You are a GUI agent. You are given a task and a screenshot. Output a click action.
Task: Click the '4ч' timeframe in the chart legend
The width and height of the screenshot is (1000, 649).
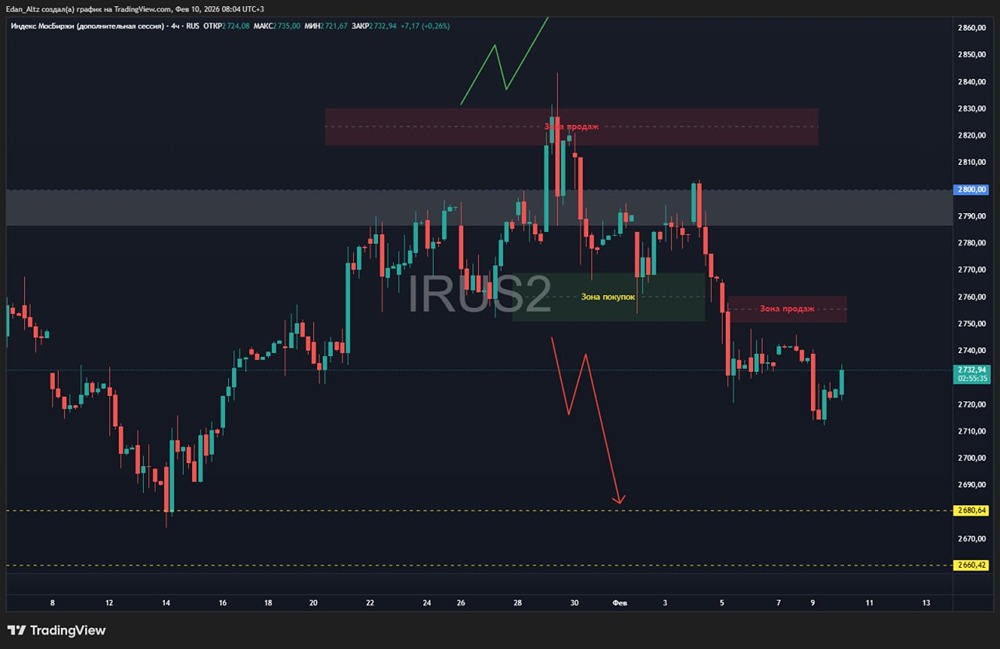[175, 26]
